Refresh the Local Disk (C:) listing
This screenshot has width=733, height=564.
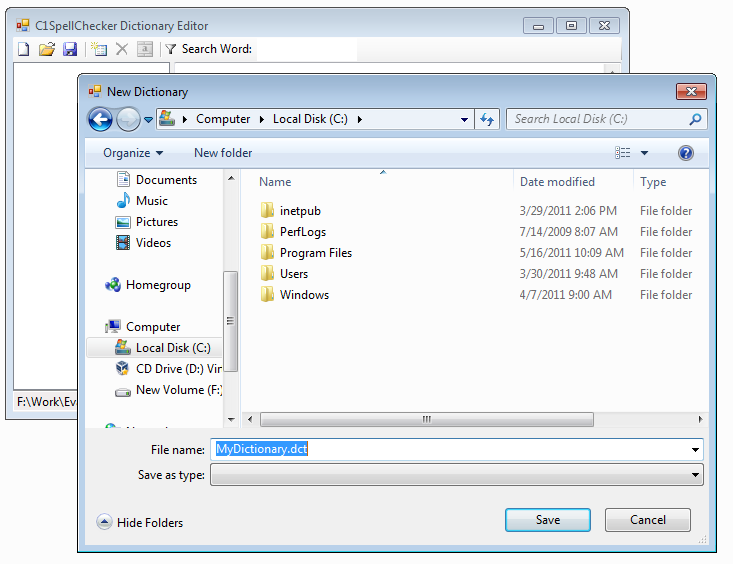tap(487, 120)
